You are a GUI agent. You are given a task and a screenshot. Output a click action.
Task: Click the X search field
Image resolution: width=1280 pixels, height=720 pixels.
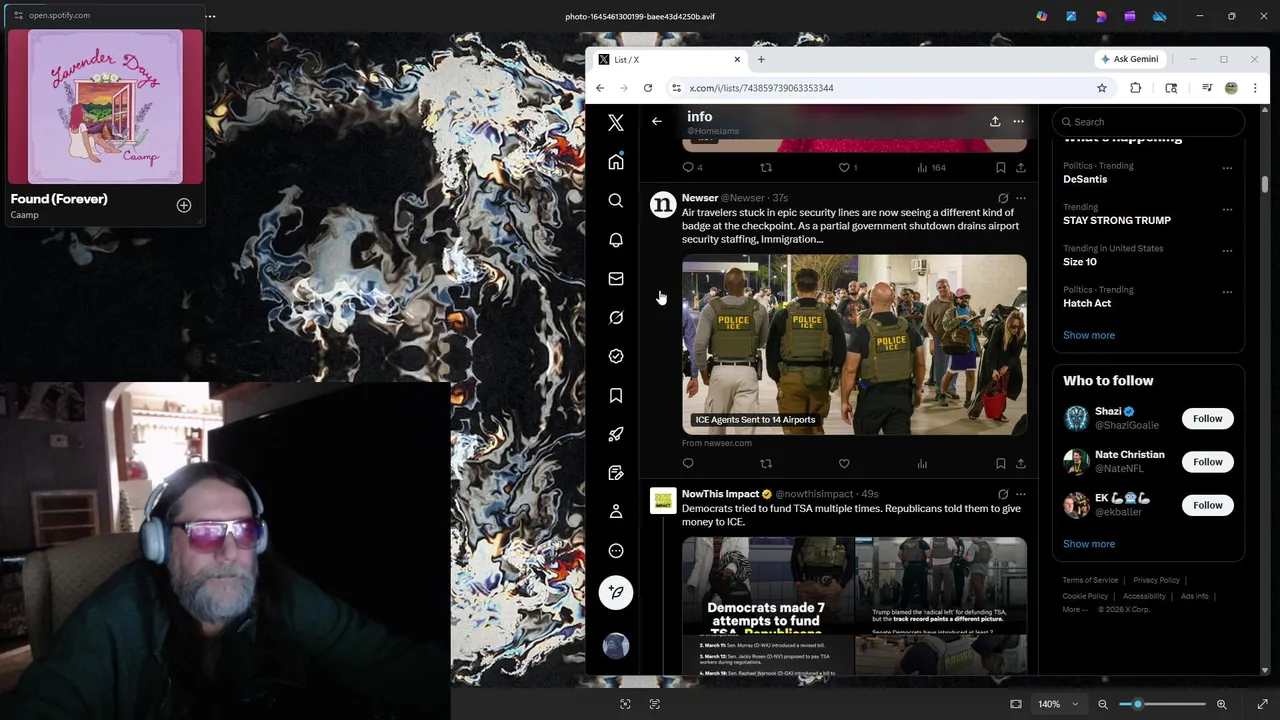pyautogui.click(x=1148, y=122)
